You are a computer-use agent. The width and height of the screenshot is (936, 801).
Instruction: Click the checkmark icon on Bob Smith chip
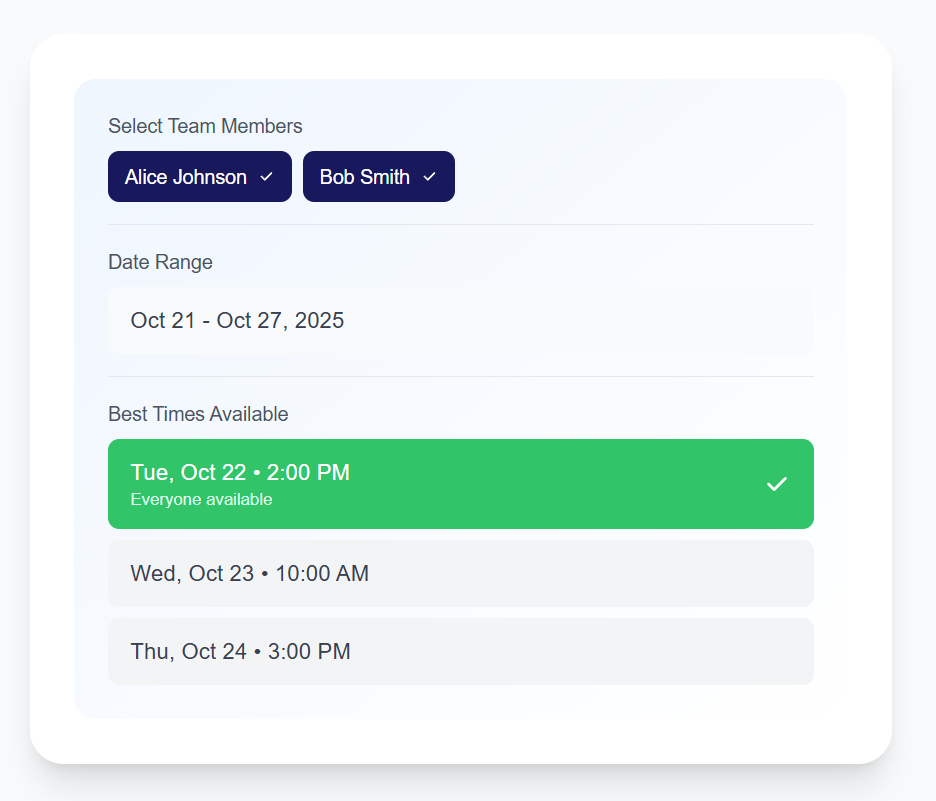(431, 176)
